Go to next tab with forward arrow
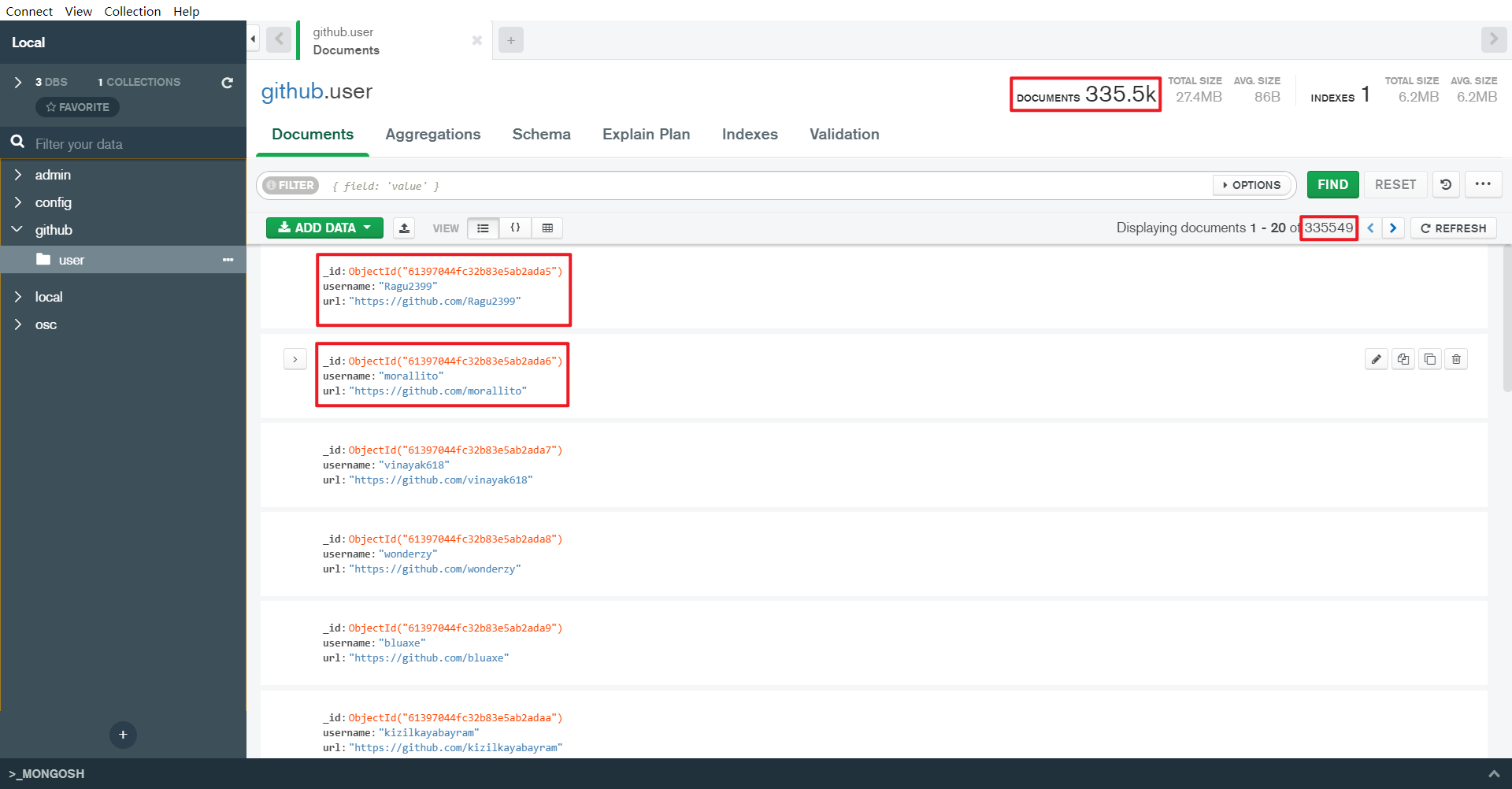1512x789 pixels. tap(1493, 39)
